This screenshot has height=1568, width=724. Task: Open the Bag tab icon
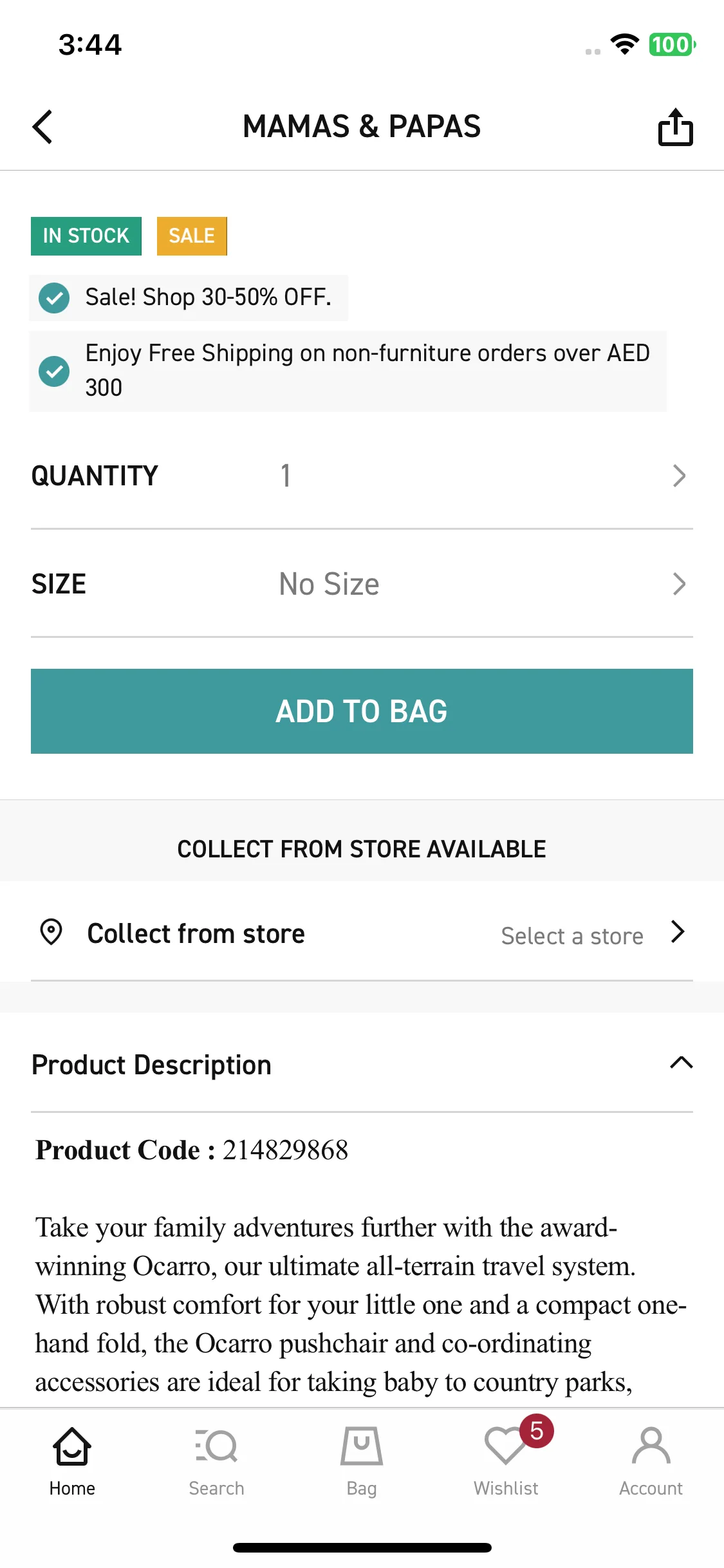click(362, 1446)
